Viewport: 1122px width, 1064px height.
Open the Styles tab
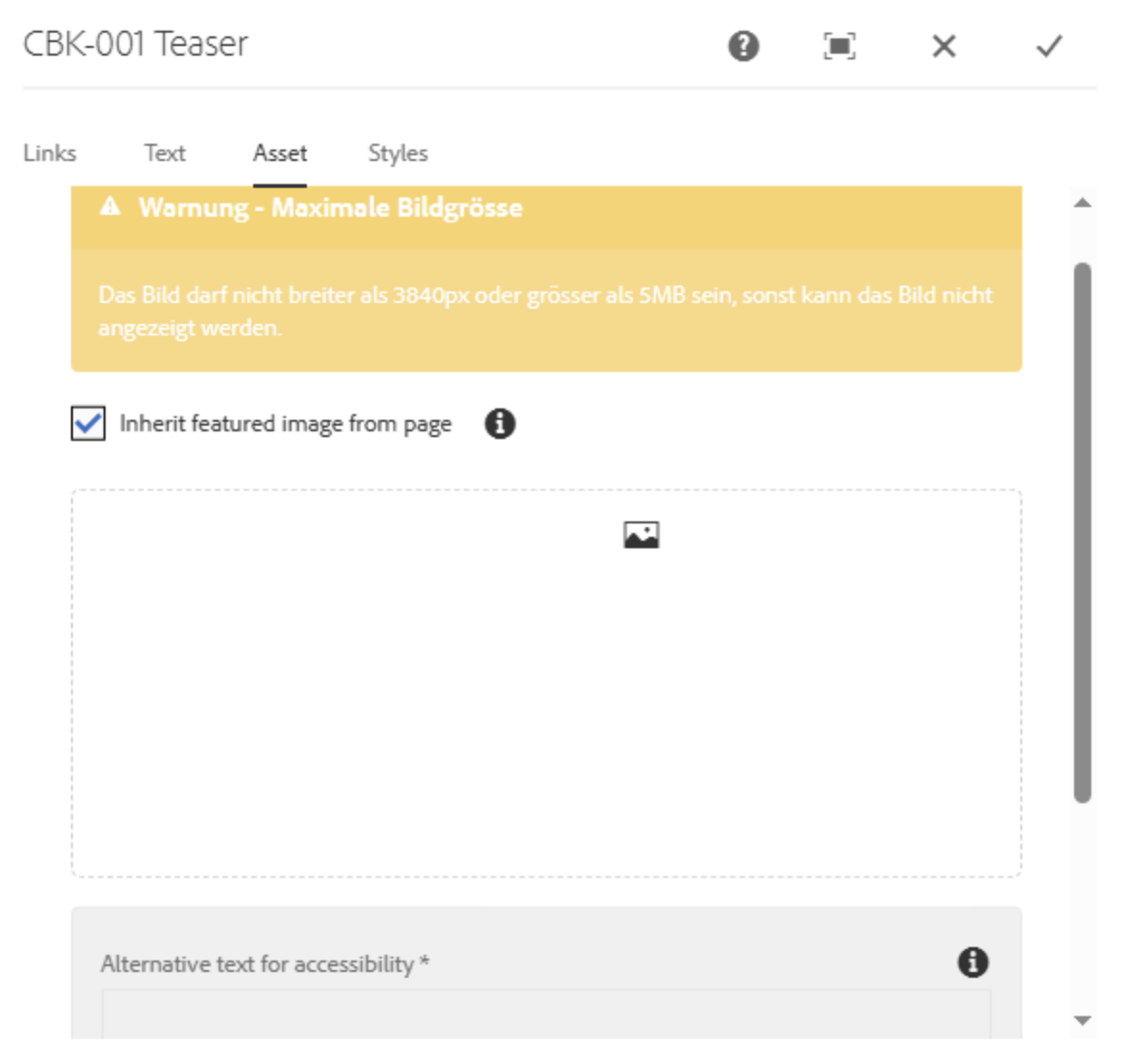click(398, 153)
